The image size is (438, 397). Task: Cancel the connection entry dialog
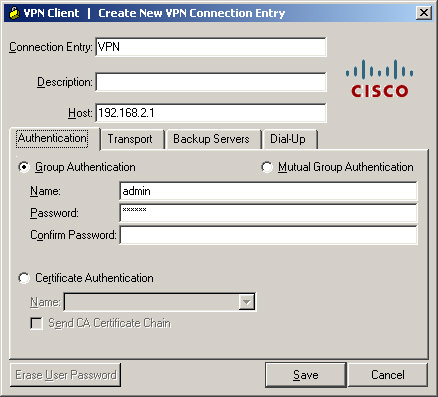pyautogui.click(x=388, y=375)
